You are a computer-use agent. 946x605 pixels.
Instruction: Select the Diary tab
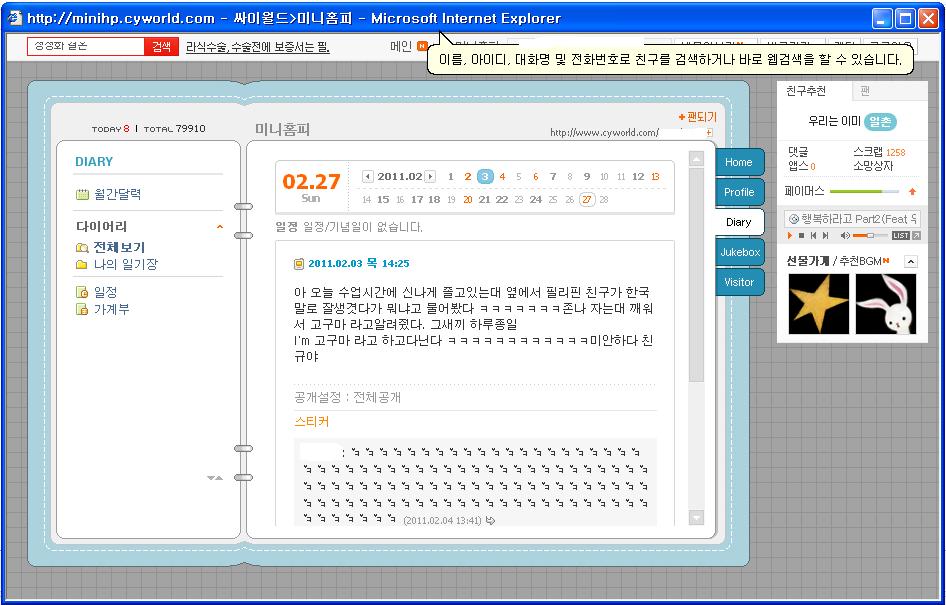(739, 222)
